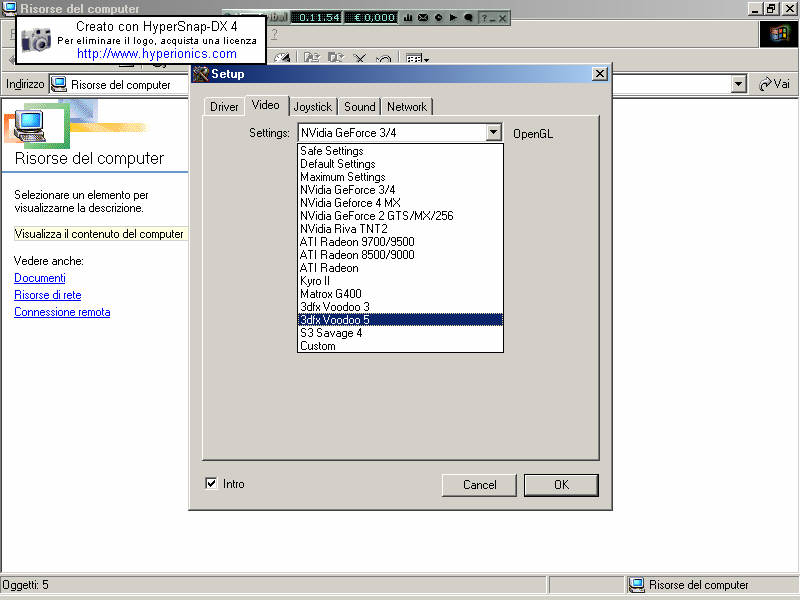The width and height of the screenshot is (800, 600).
Task: Open the Risorse di rete link
Action: (x=47, y=295)
